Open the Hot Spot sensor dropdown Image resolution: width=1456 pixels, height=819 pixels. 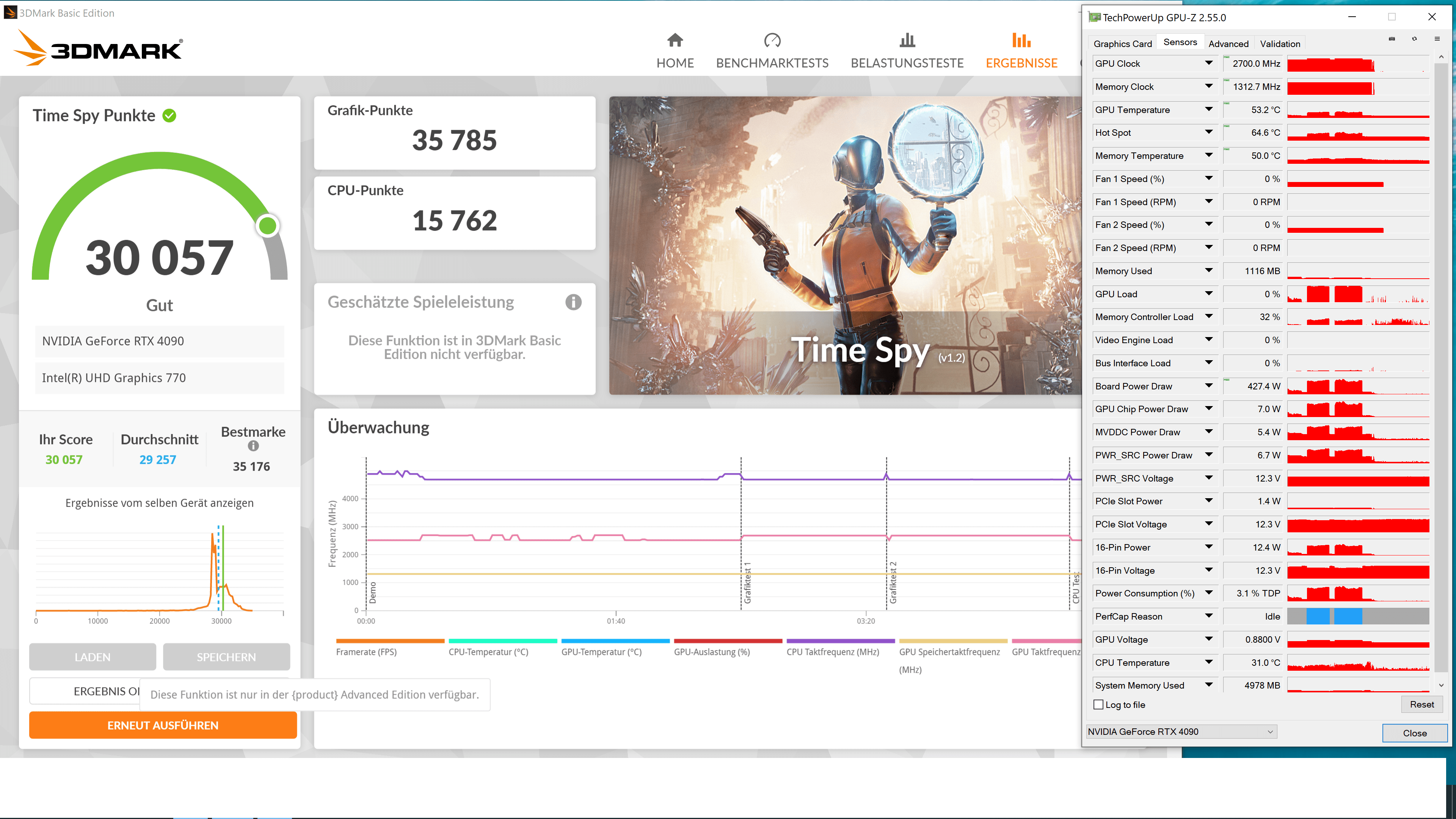(x=1208, y=132)
